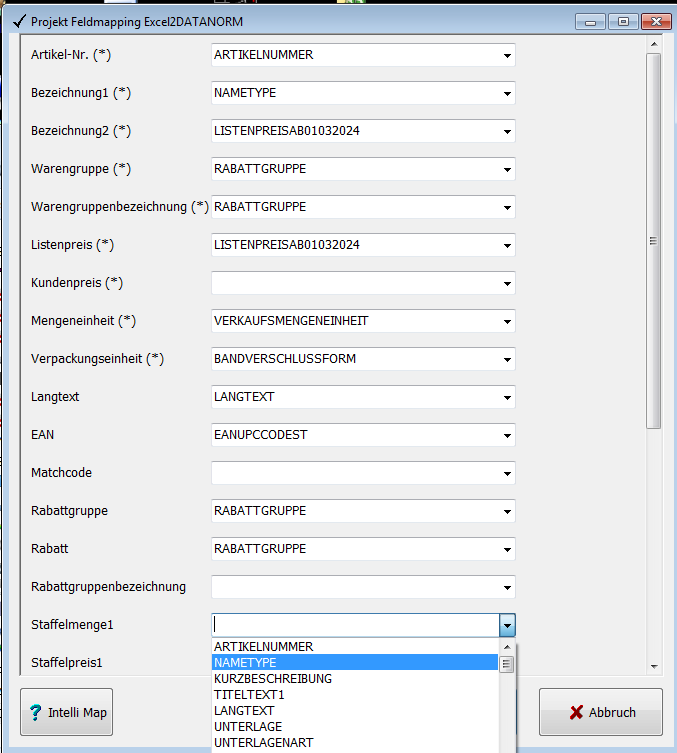Click the main form vertical scrollbar thumb
The width and height of the screenshot is (677, 753).
click(x=653, y=241)
